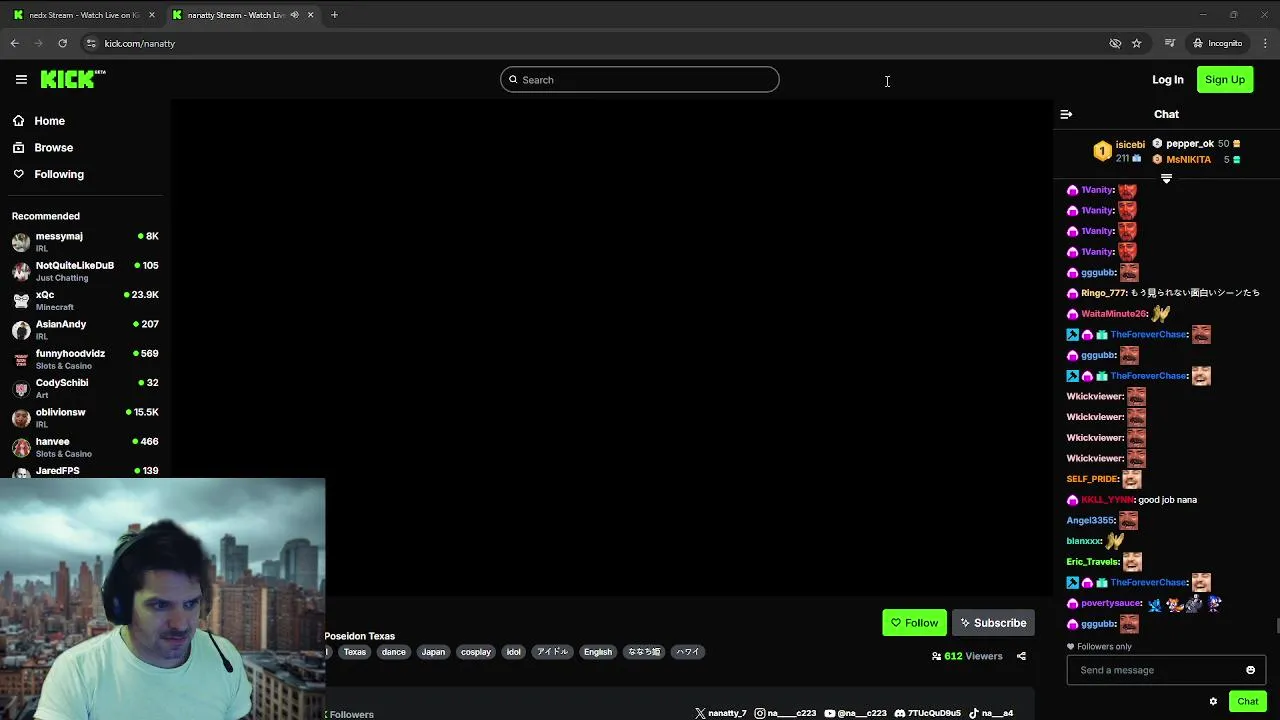Viewport: 1280px width, 720px height.
Task: Select the dance tag
Action: (x=394, y=652)
